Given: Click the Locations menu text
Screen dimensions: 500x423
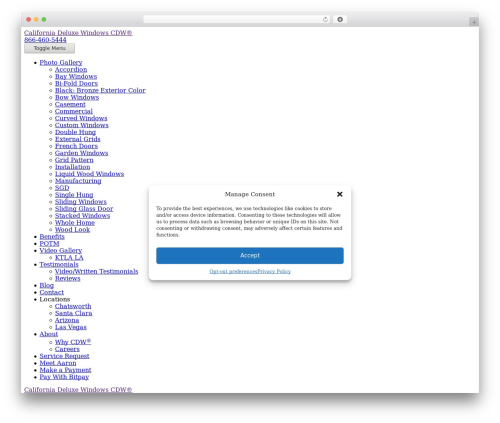Looking at the screenshot, I should point(55,299).
